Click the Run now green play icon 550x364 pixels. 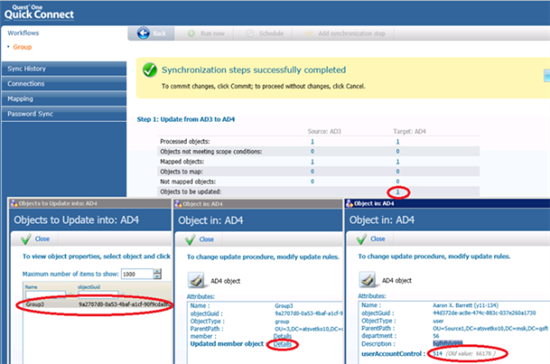point(191,34)
